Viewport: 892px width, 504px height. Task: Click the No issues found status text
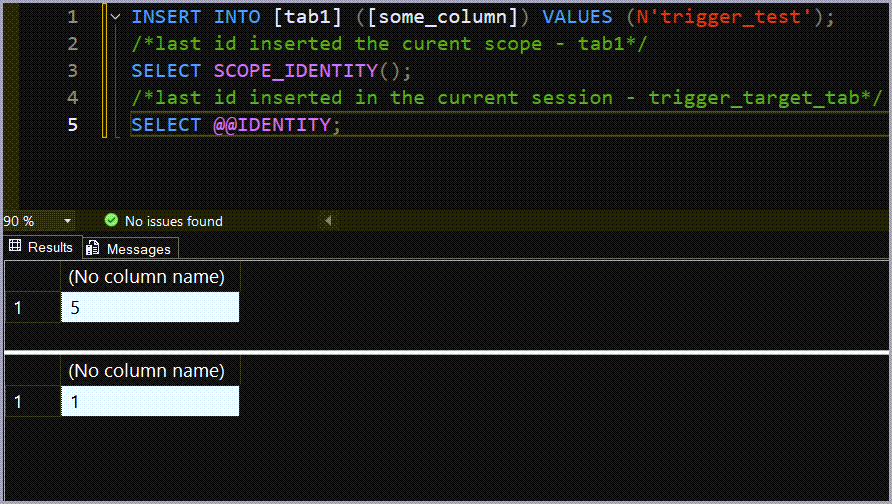(174, 221)
